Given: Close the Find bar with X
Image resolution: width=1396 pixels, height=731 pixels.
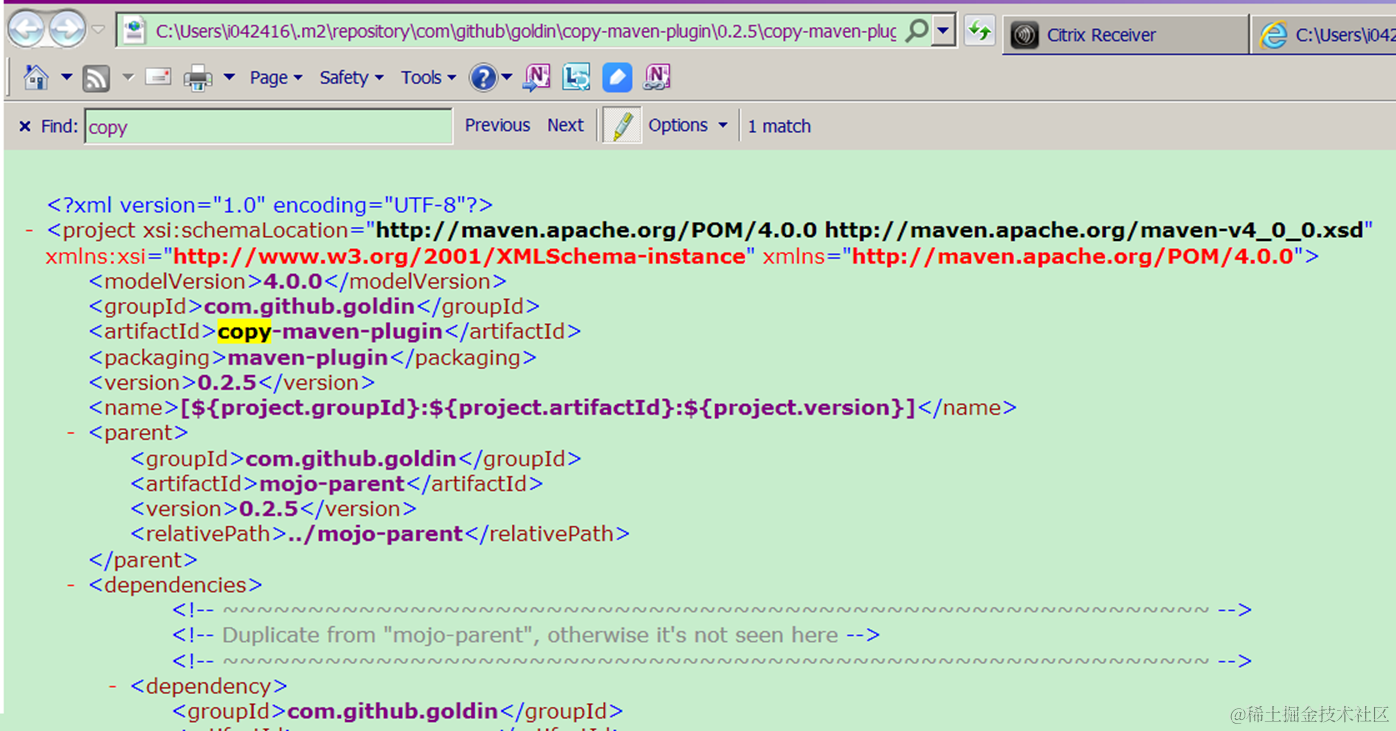Looking at the screenshot, I should point(25,126).
